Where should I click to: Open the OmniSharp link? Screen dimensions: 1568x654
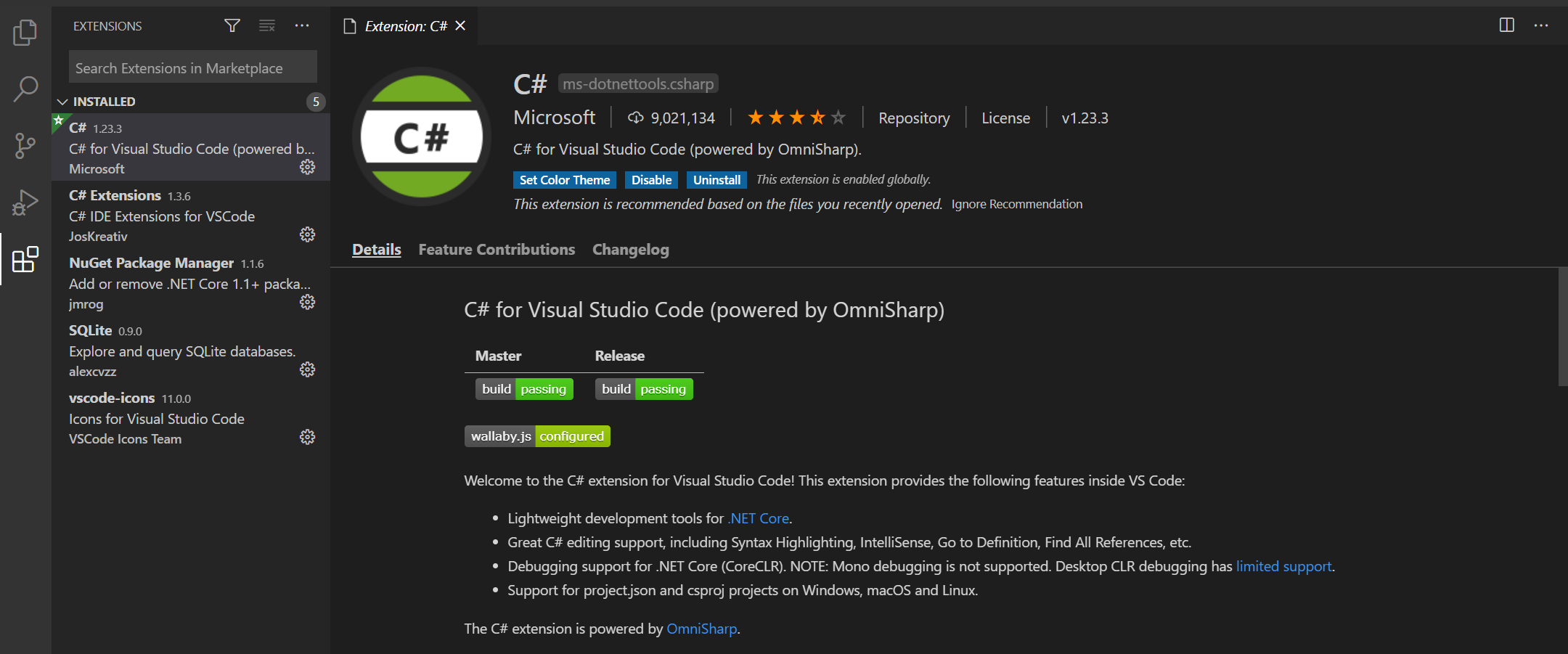click(701, 629)
